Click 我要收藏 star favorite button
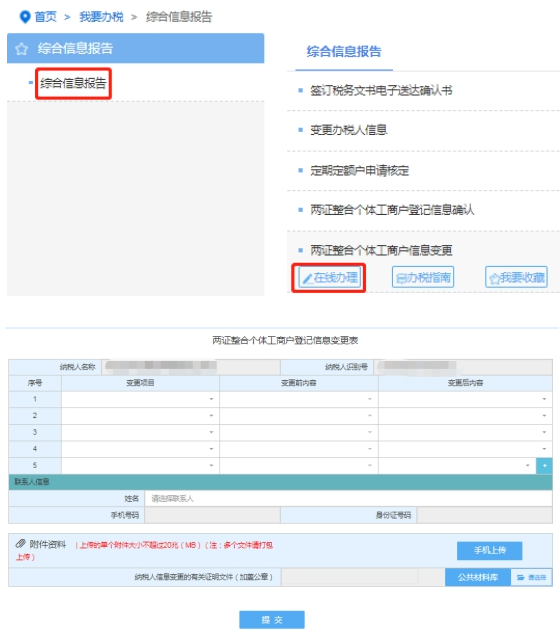Screen dimensions: 560x637 pyautogui.click(x=516, y=277)
